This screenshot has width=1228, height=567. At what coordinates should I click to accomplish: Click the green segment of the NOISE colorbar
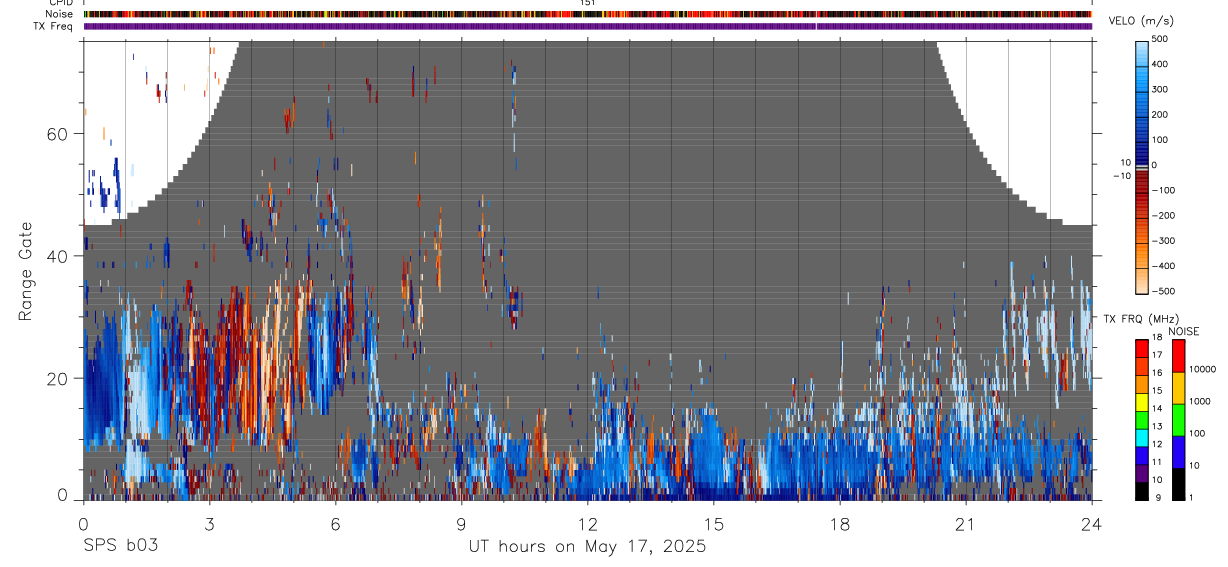(1178, 419)
